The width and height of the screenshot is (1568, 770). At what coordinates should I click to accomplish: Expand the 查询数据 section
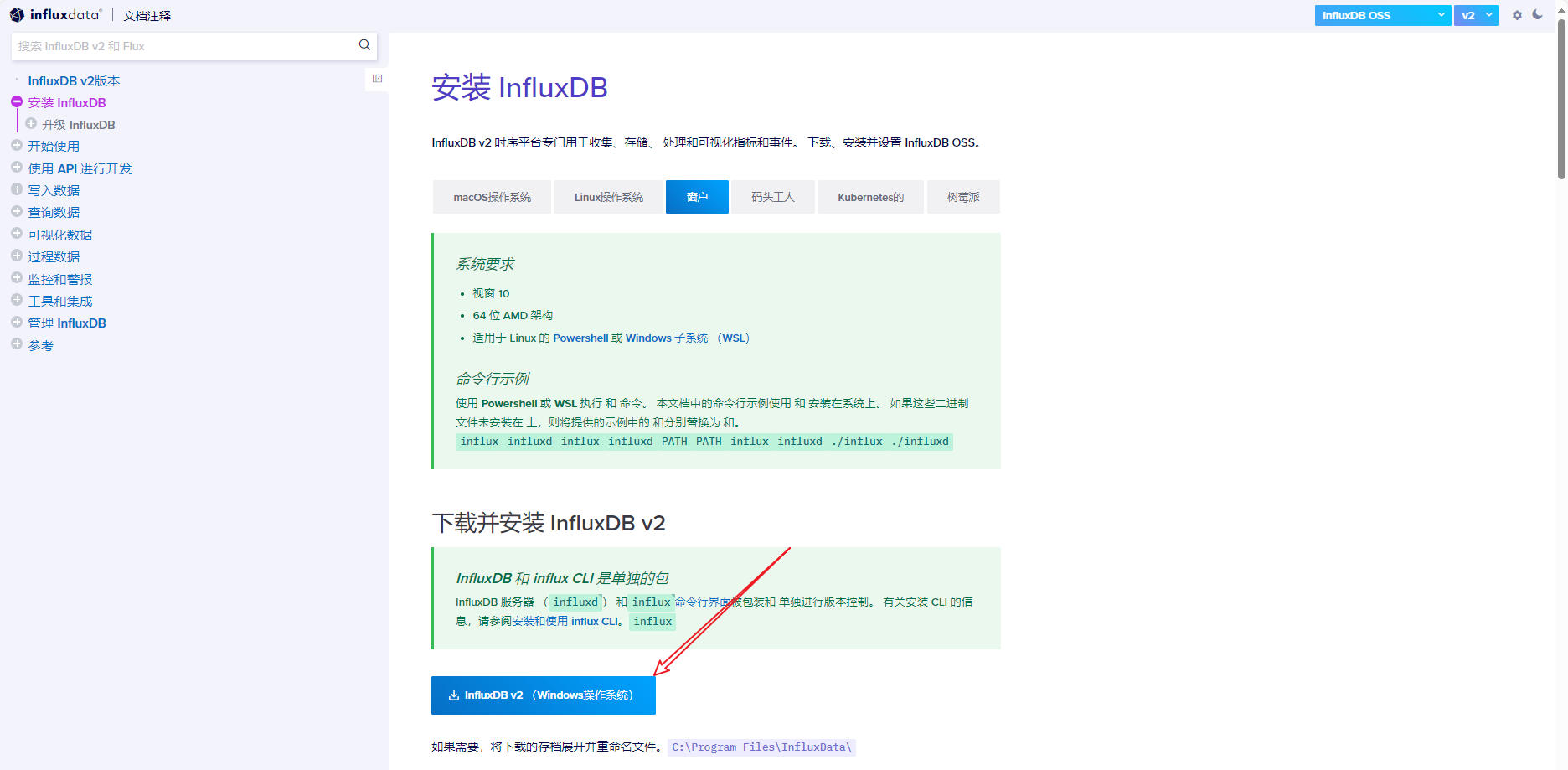(17, 211)
